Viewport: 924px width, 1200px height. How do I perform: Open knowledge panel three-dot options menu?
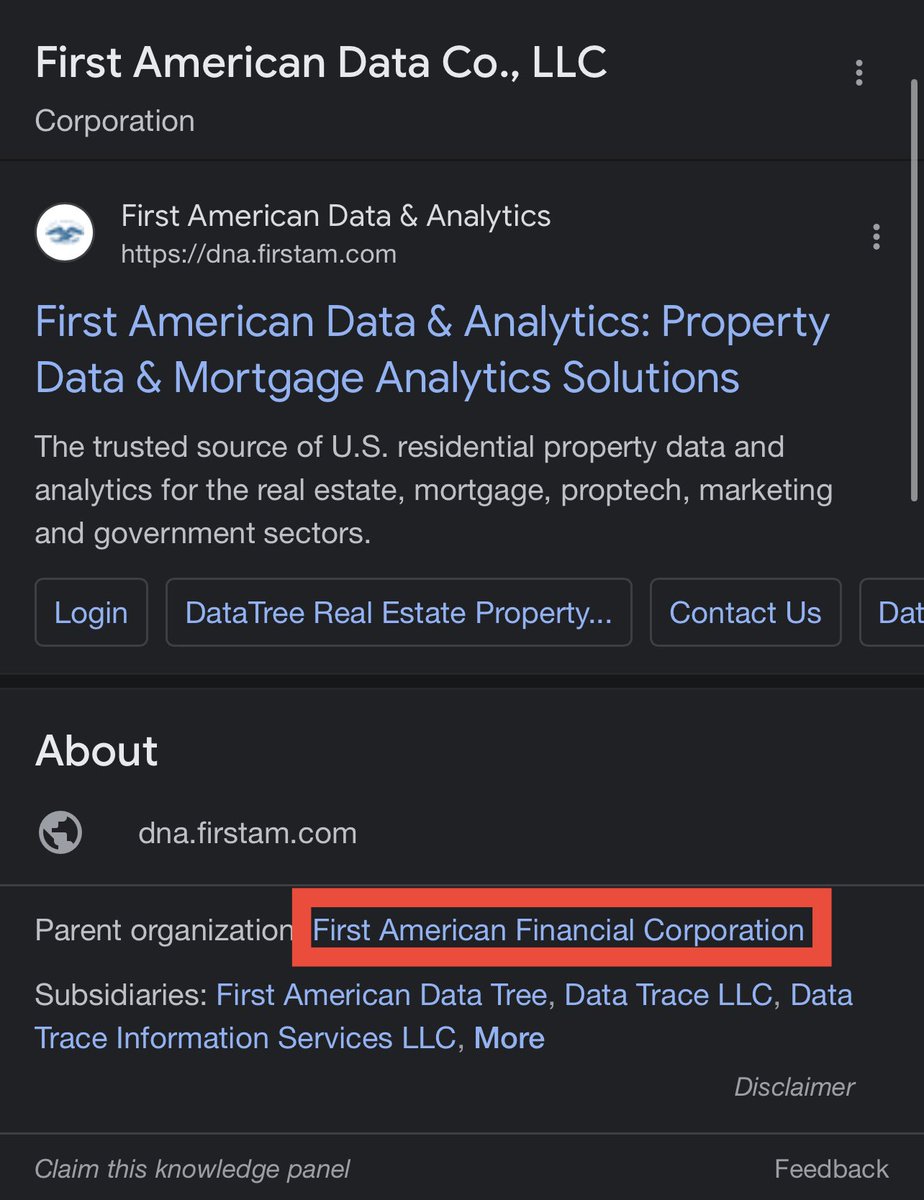coord(859,72)
